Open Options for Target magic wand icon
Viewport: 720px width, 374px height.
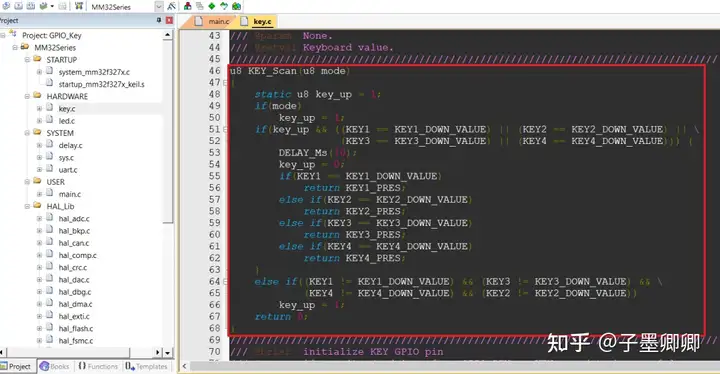point(171,6)
